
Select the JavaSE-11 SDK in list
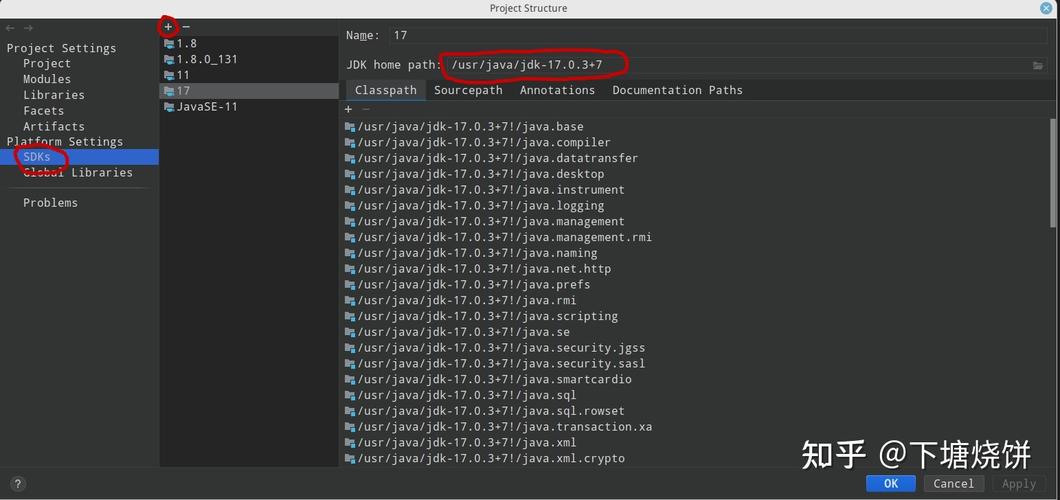(206, 107)
